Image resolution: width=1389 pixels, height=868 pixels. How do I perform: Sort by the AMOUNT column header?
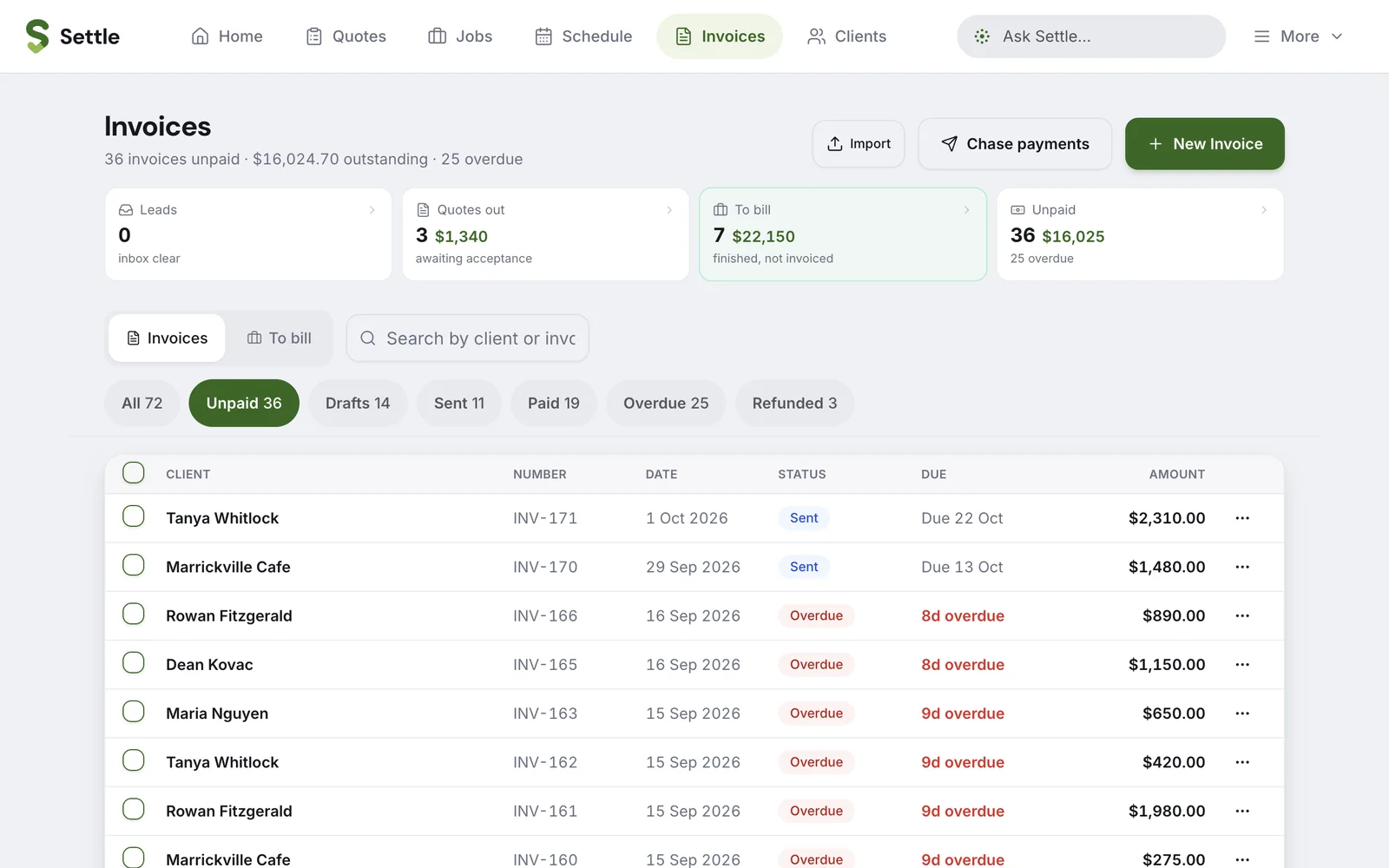(1176, 475)
